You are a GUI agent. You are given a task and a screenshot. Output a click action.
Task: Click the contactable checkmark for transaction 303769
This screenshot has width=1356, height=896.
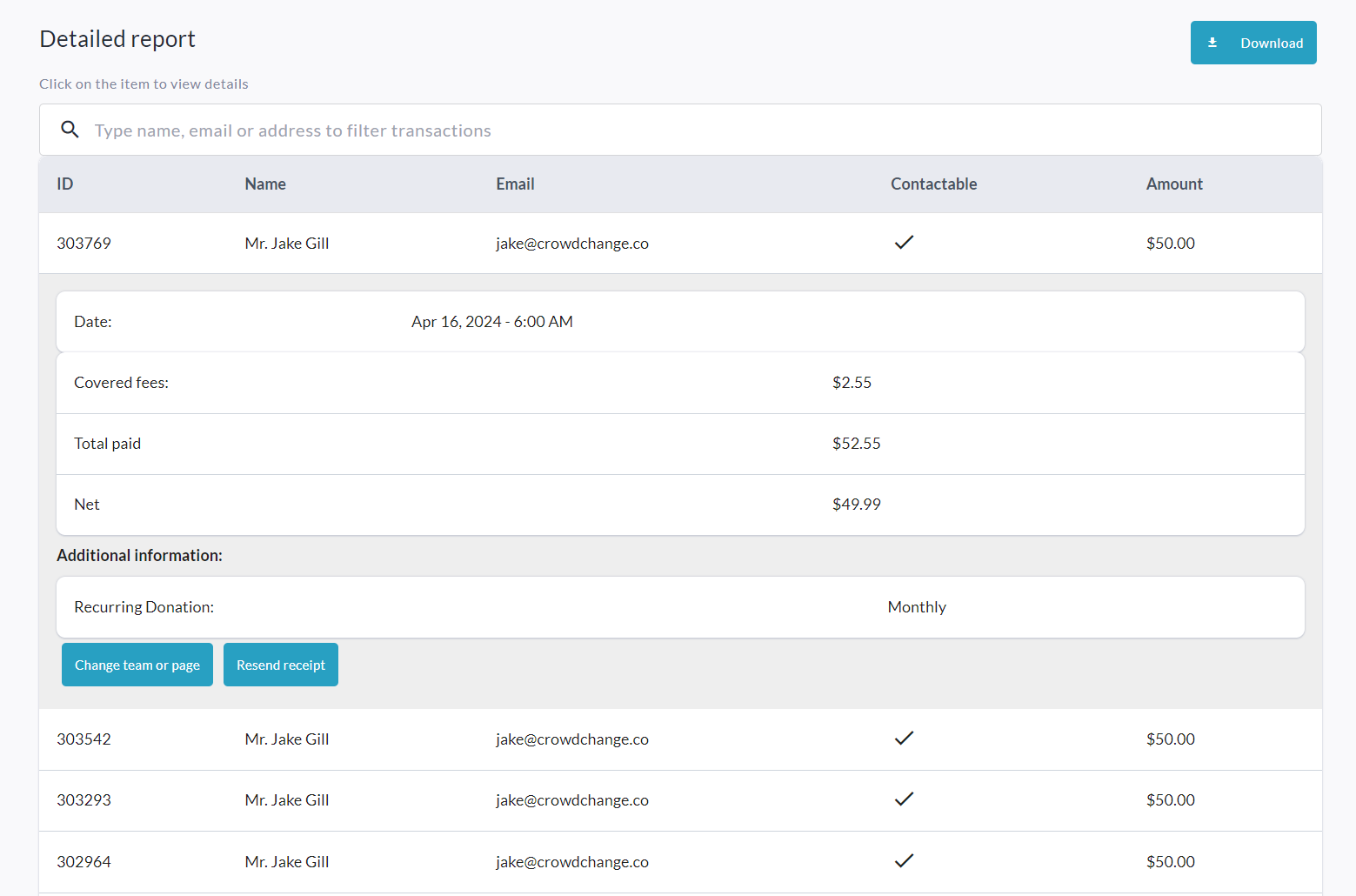904,243
